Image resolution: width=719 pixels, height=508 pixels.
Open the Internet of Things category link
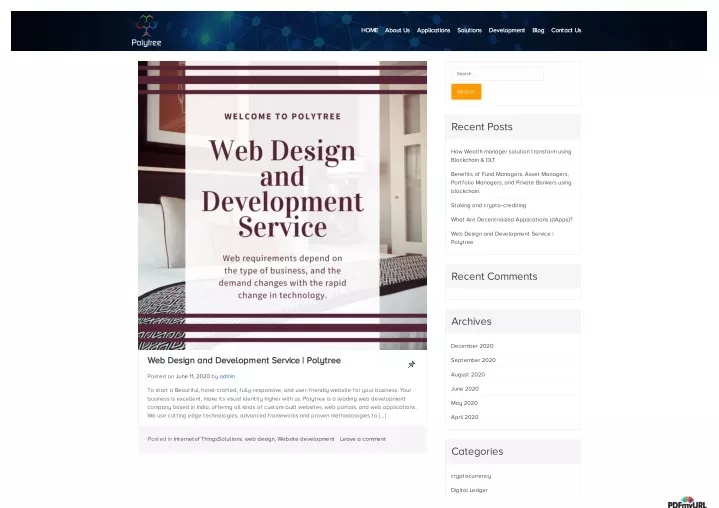pyautogui.click(x=194, y=439)
